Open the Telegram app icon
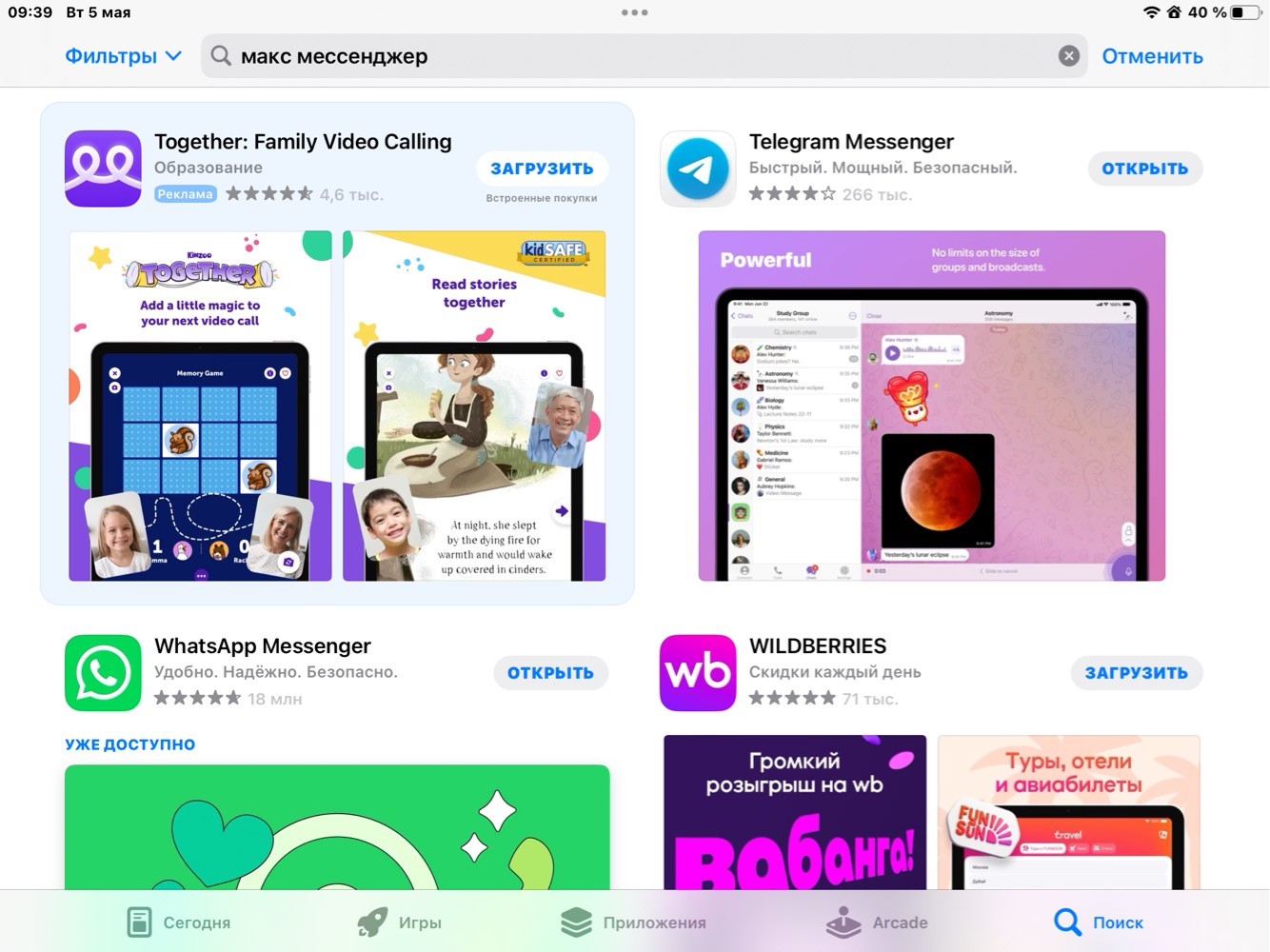Image resolution: width=1270 pixels, height=952 pixels. point(698,169)
